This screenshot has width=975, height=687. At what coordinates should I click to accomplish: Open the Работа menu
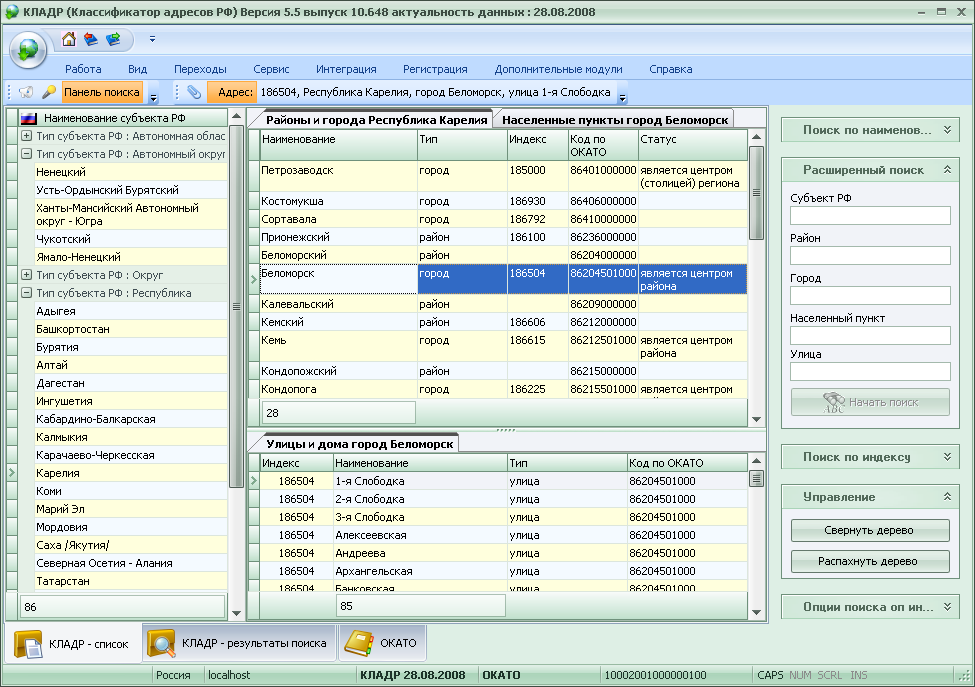pos(83,69)
